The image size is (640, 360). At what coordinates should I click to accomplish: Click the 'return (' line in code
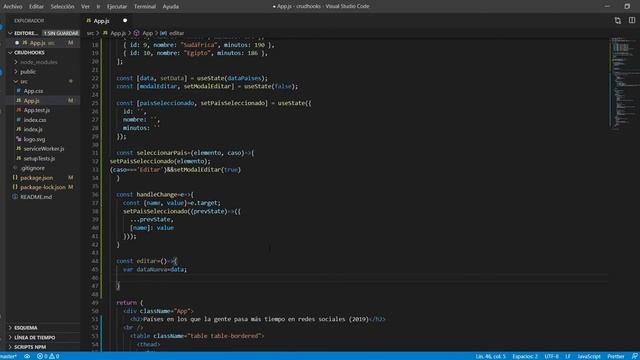click(129, 303)
